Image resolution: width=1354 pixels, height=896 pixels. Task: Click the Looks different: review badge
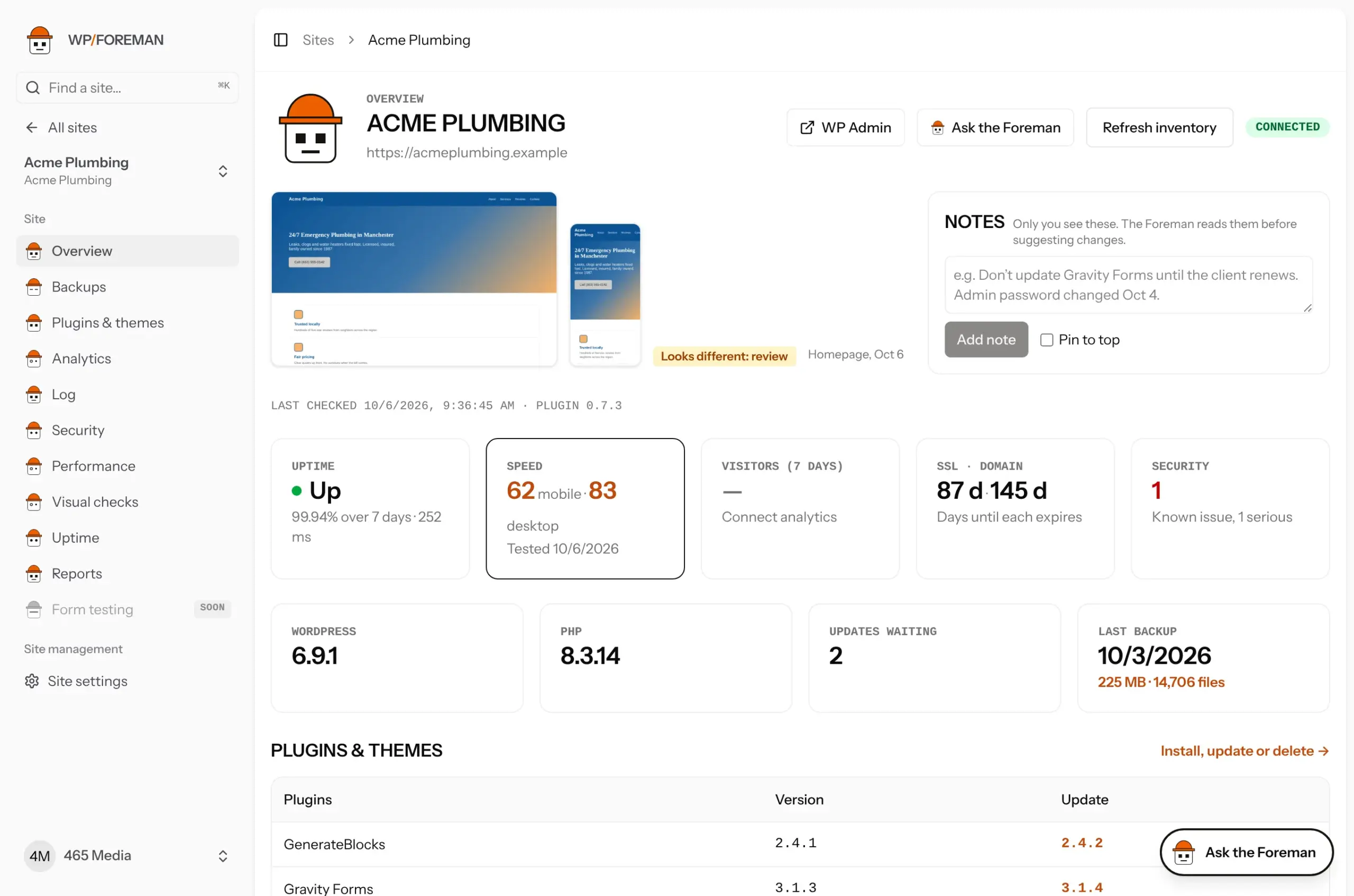click(725, 356)
